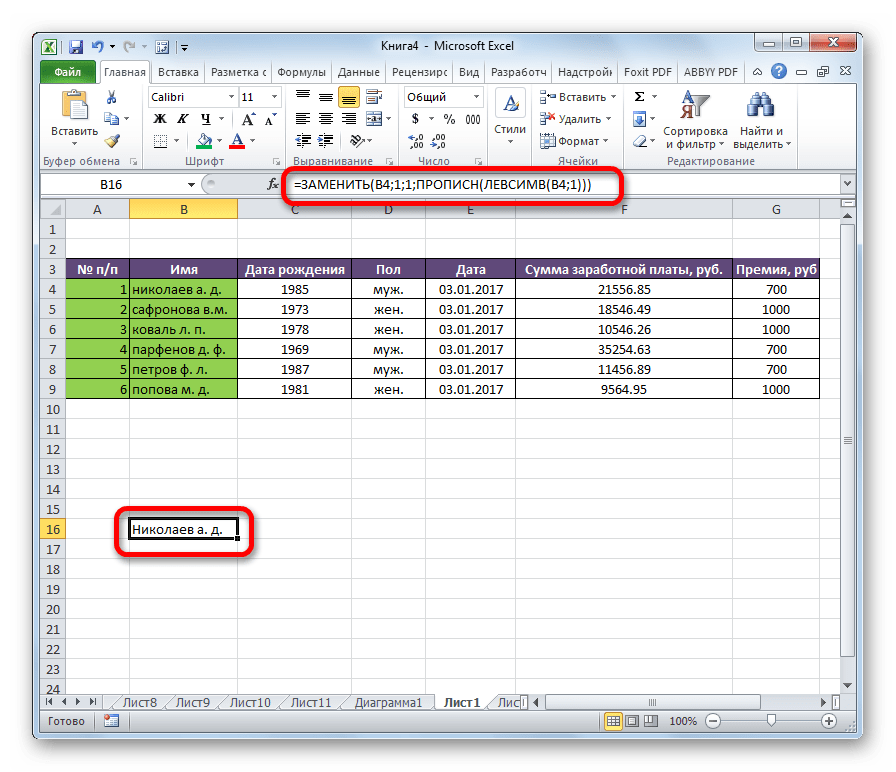Image resolution: width=896 pixels, height=772 pixels.
Task: Click the Удалить cells button
Action: click(x=573, y=119)
